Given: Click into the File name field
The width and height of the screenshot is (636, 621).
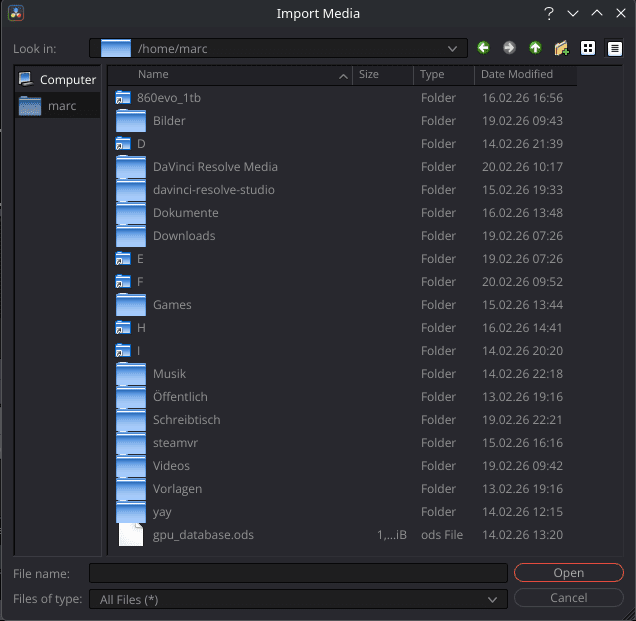Looking at the screenshot, I should [x=298, y=573].
